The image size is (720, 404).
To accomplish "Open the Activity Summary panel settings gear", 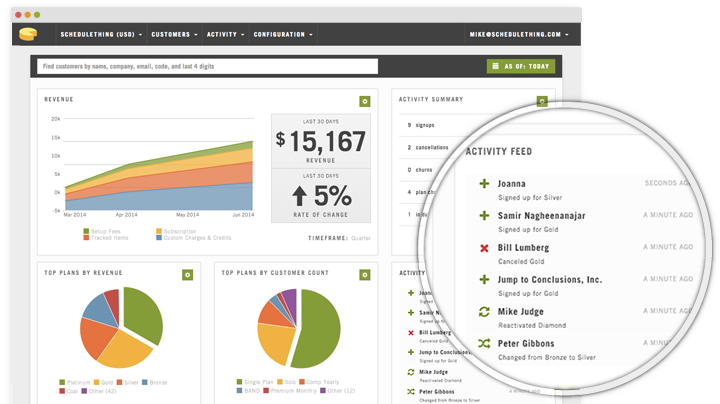I will click(x=542, y=101).
